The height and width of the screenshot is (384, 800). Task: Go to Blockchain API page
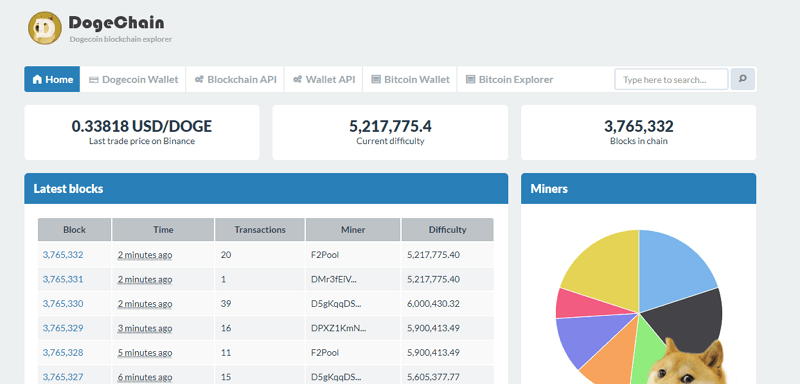235,79
